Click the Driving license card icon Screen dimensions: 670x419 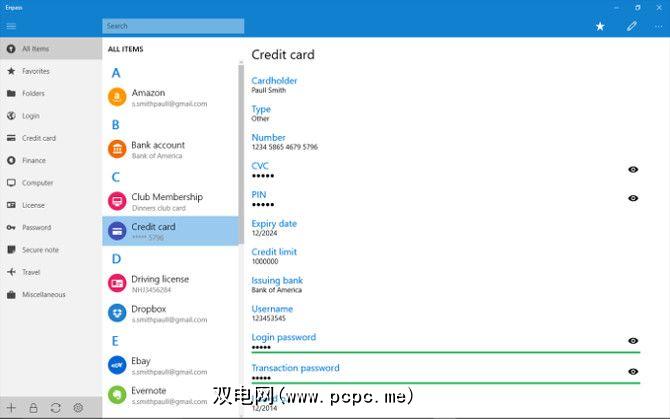click(117, 283)
